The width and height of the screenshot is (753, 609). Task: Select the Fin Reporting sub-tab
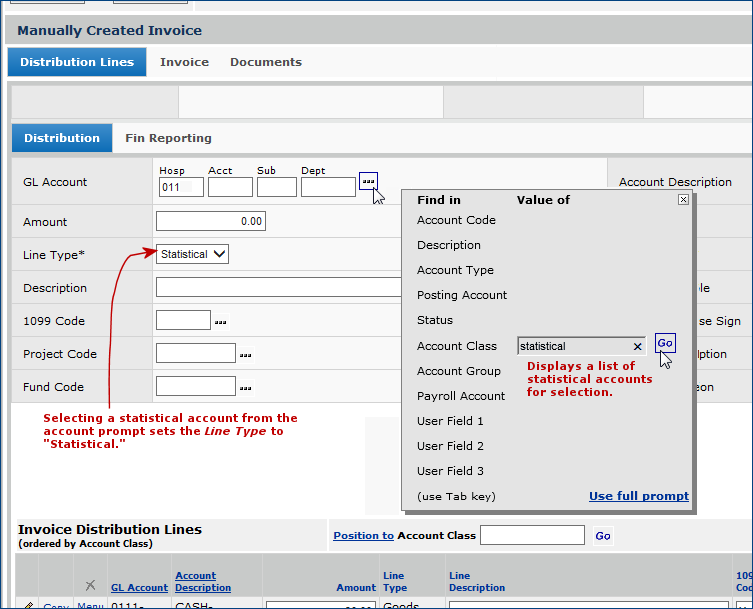pos(168,138)
